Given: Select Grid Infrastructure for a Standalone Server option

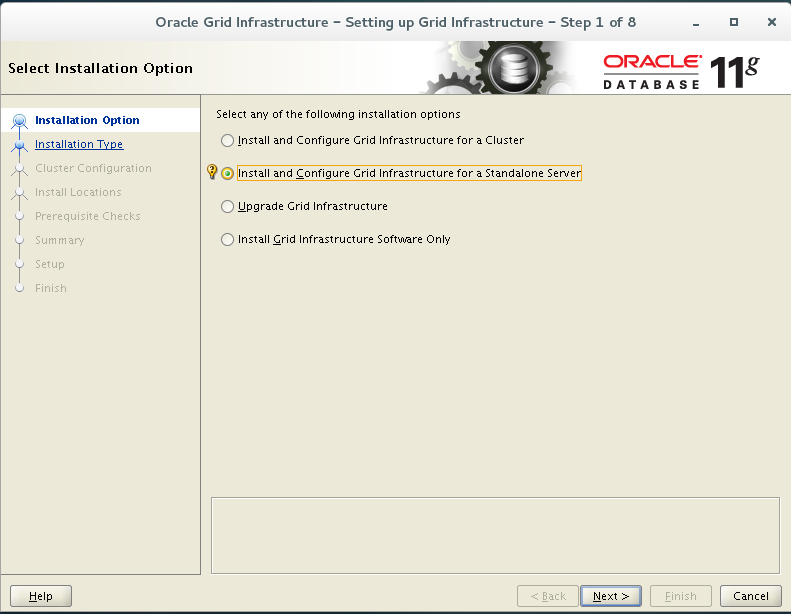Looking at the screenshot, I should click(x=228, y=174).
